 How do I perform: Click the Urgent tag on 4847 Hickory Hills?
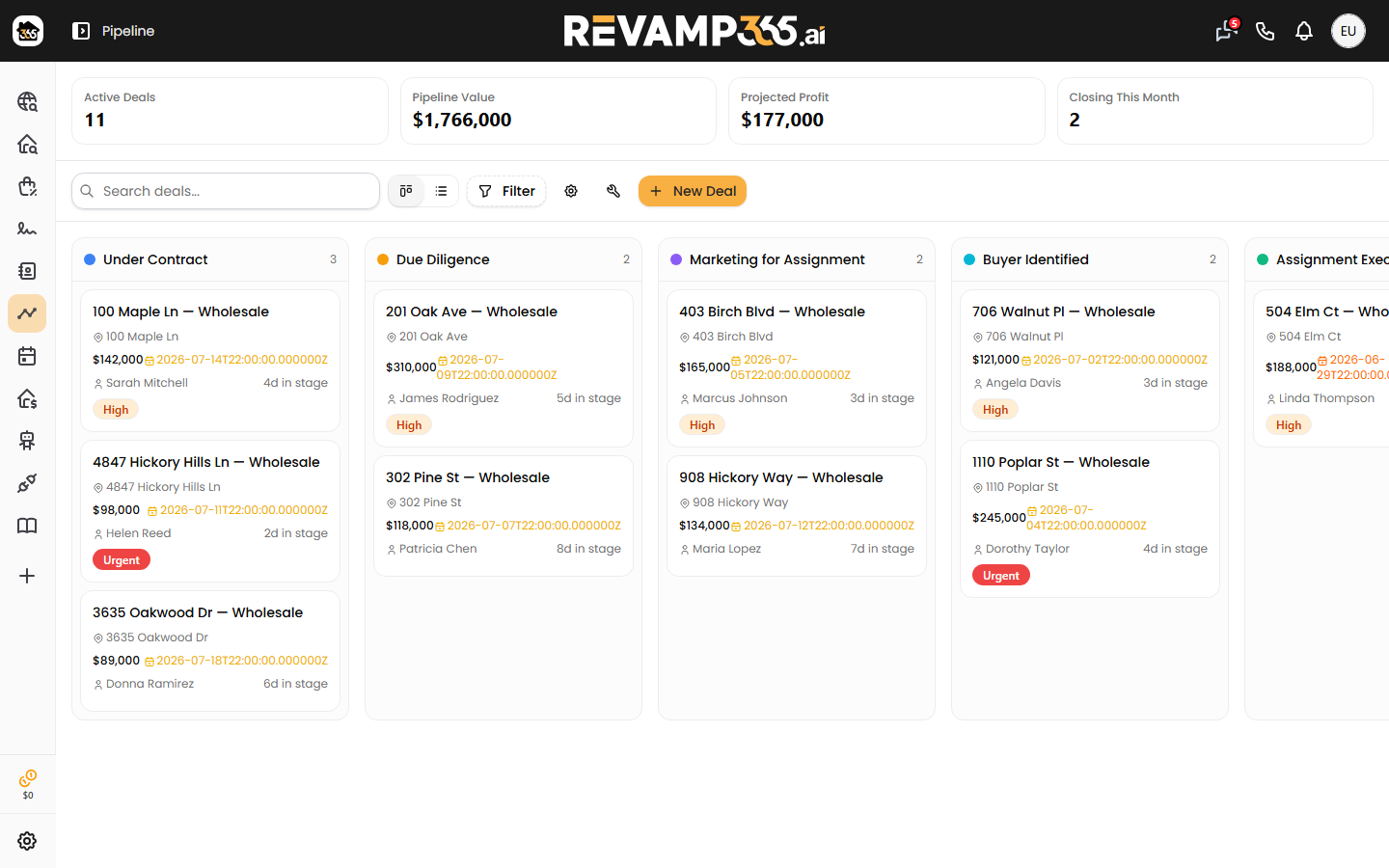(x=122, y=560)
